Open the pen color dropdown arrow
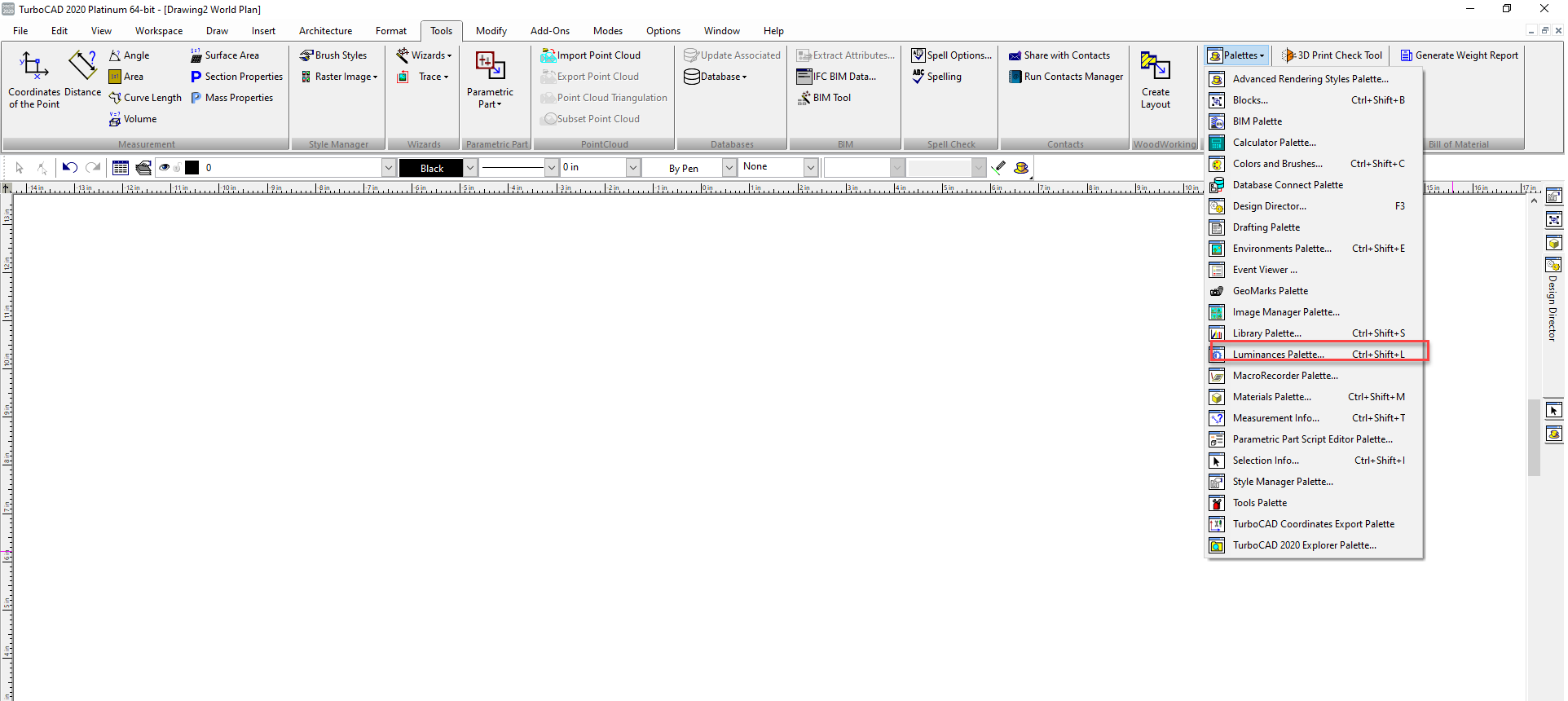 click(470, 168)
